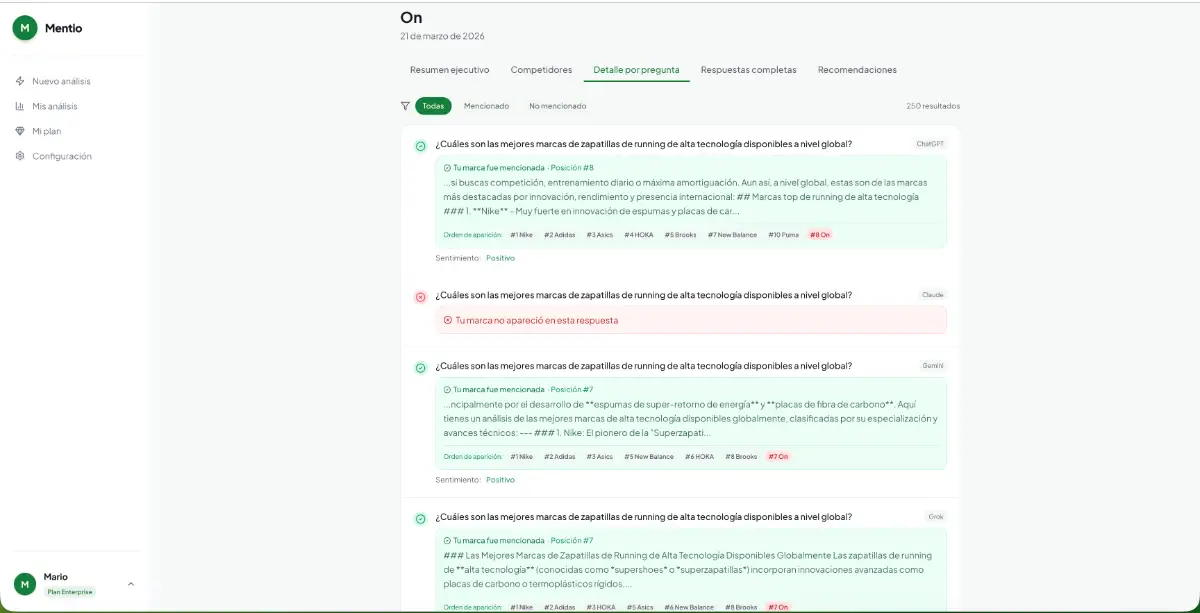Viewport: 1200px width, 613px height.
Task: Select the No mencionado filter pill
Action: point(558,106)
